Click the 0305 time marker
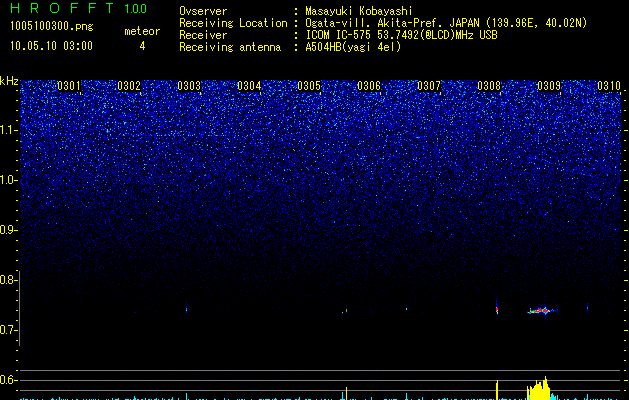Screen dimensions: 629x400 click(x=309, y=86)
